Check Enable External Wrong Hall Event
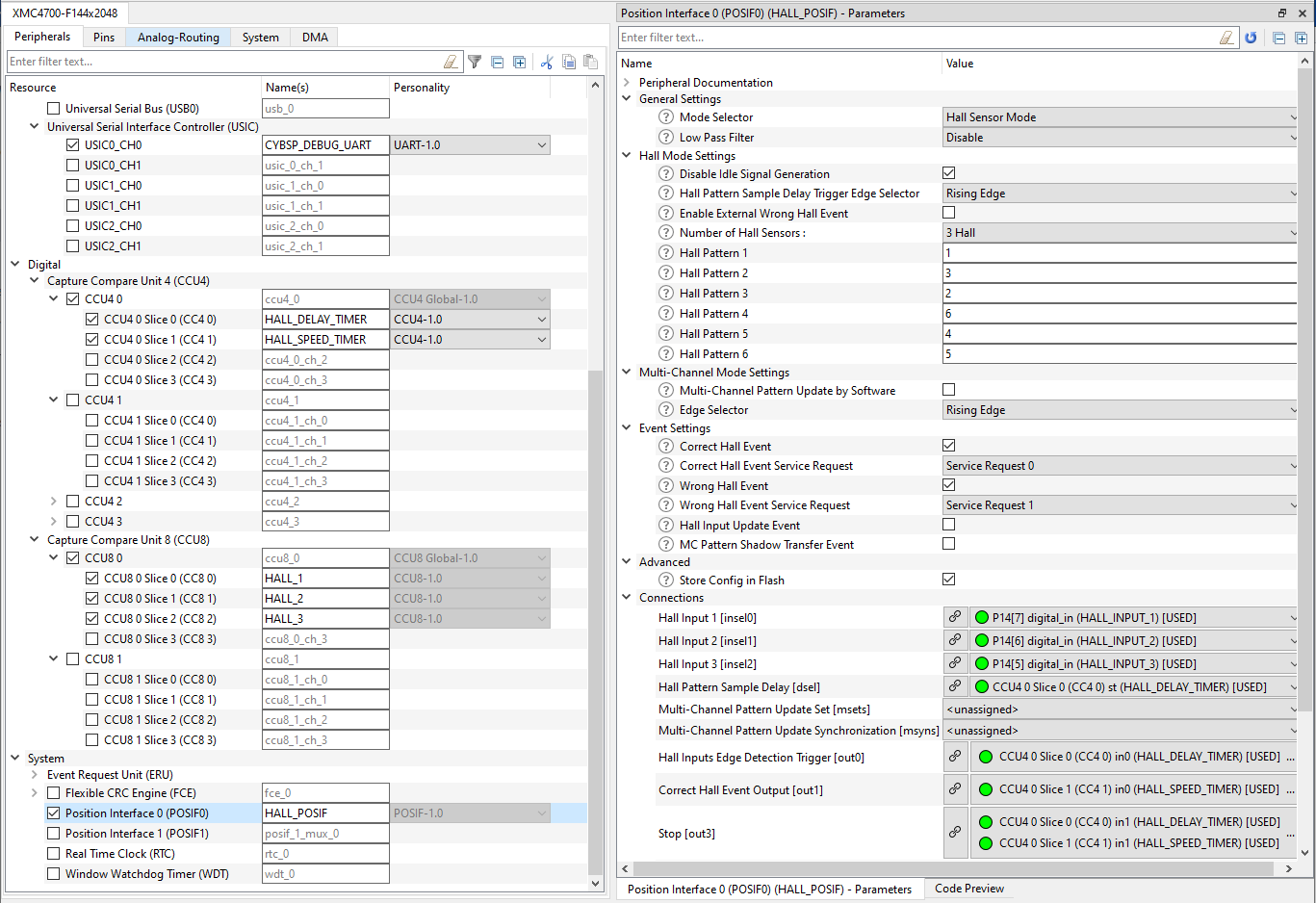 click(x=949, y=213)
